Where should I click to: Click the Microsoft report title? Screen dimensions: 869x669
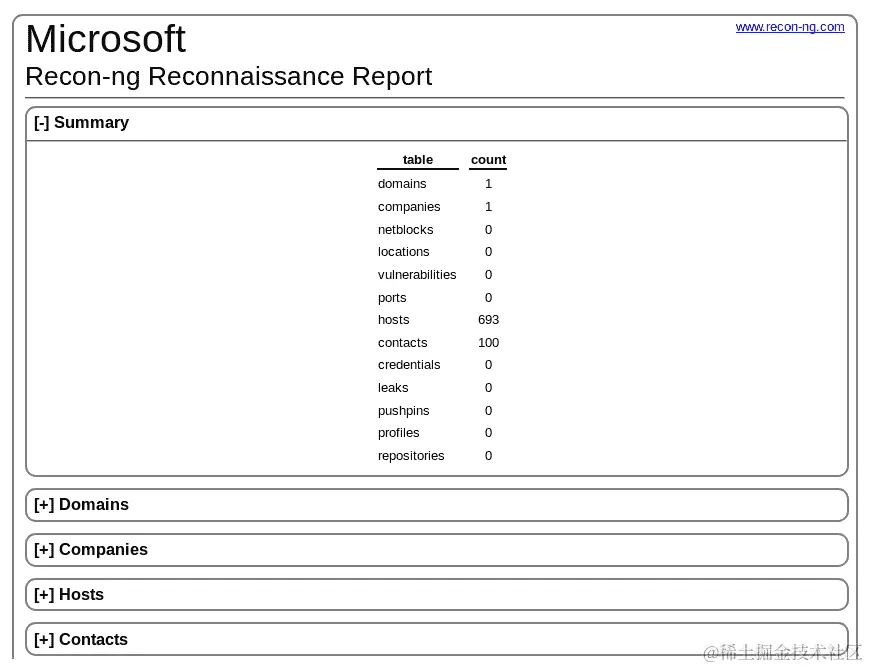pos(106,39)
